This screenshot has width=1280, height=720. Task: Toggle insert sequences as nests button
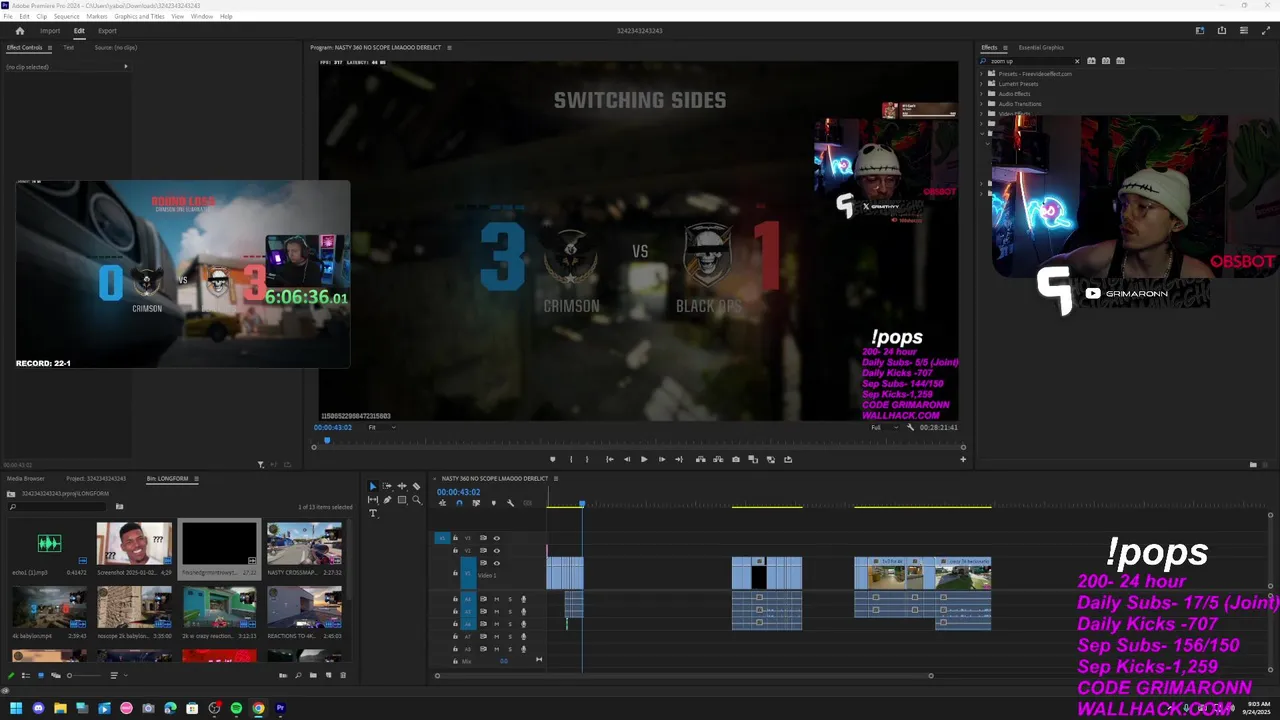pyautogui.click(x=442, y=503)
